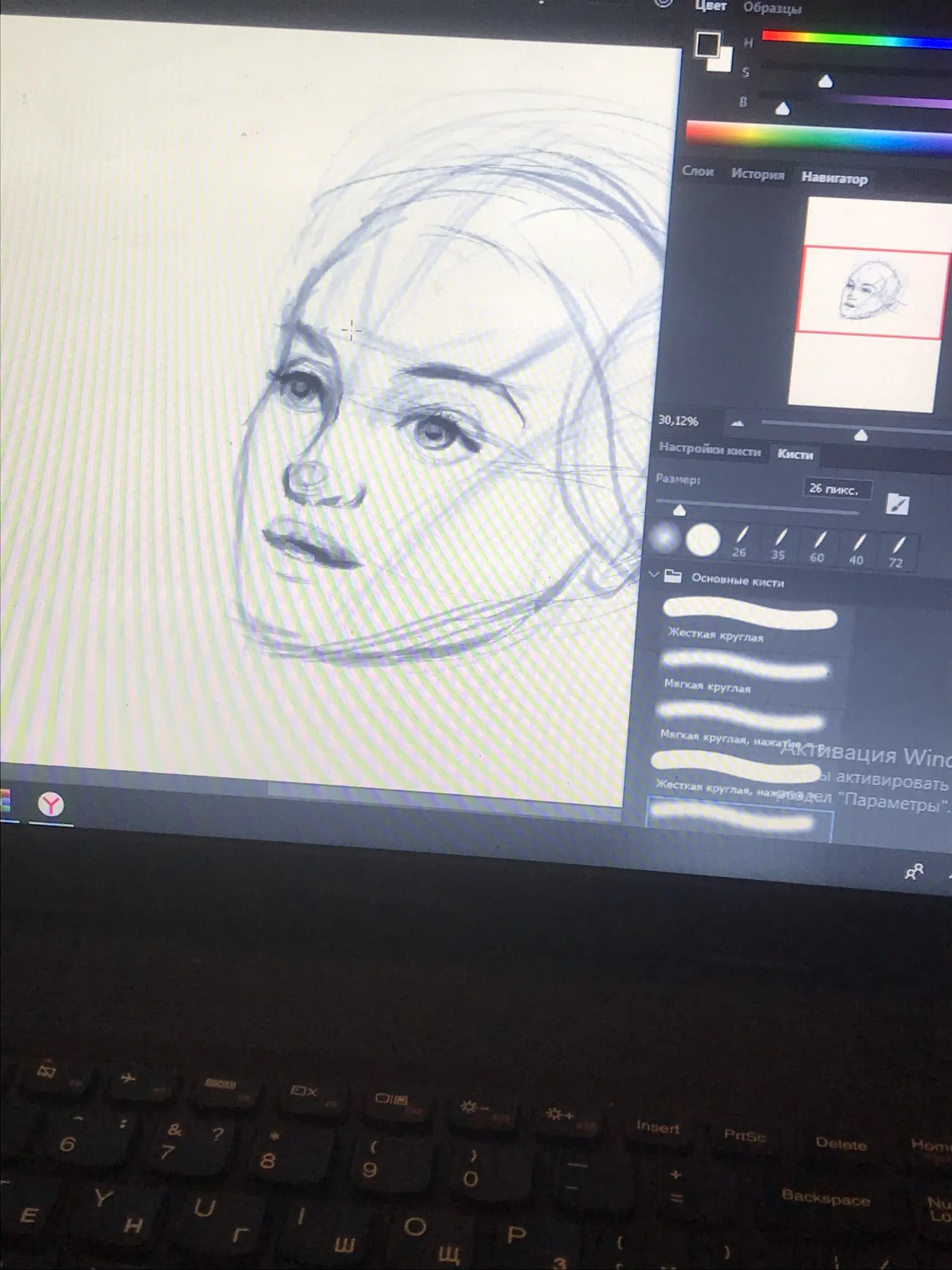This screenshot has width=952, height=1270.
Task: Click the Основные кисти group name
Action: [x=738, y=580]
